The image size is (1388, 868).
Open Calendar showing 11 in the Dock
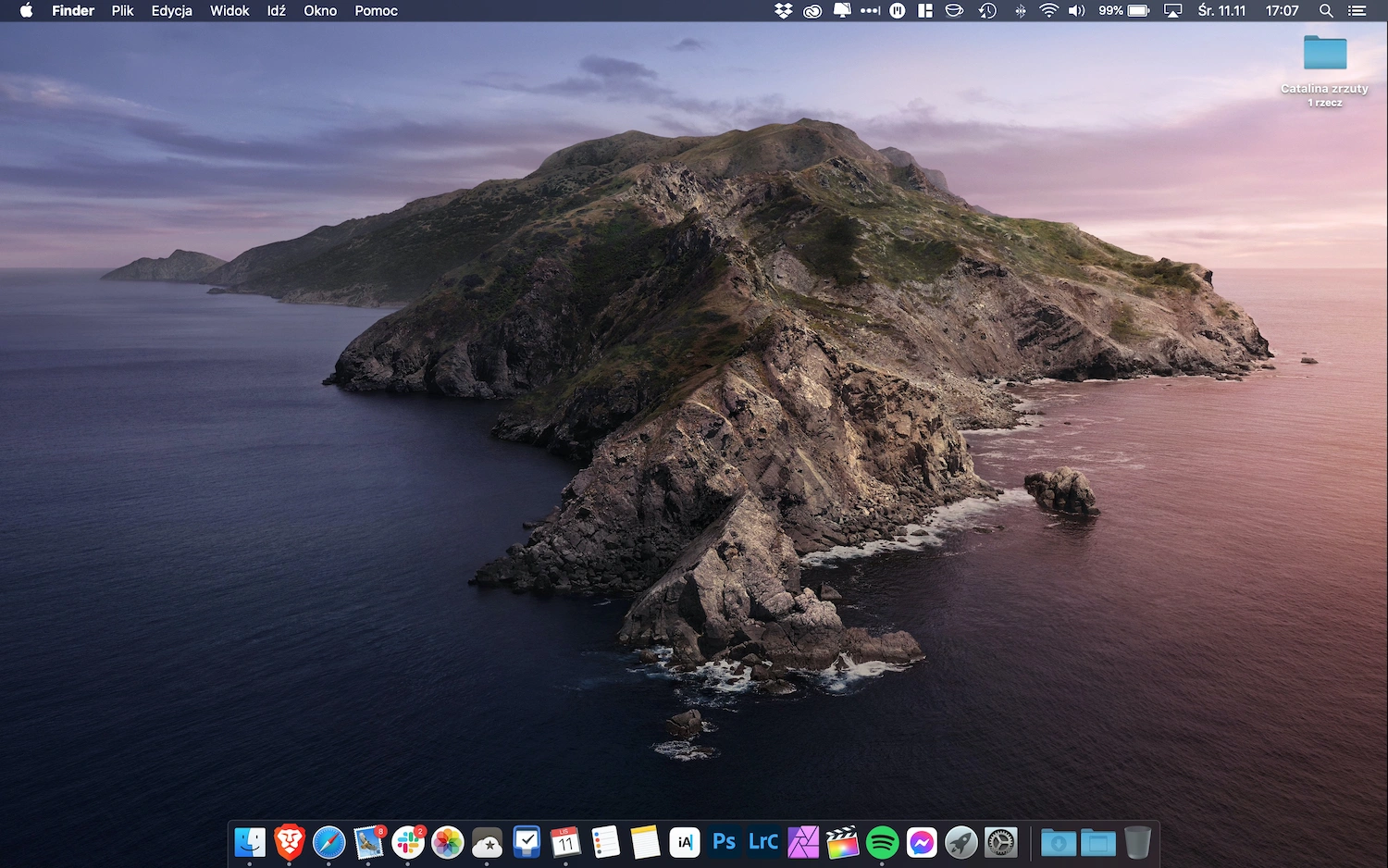click(x=565, y=842)
